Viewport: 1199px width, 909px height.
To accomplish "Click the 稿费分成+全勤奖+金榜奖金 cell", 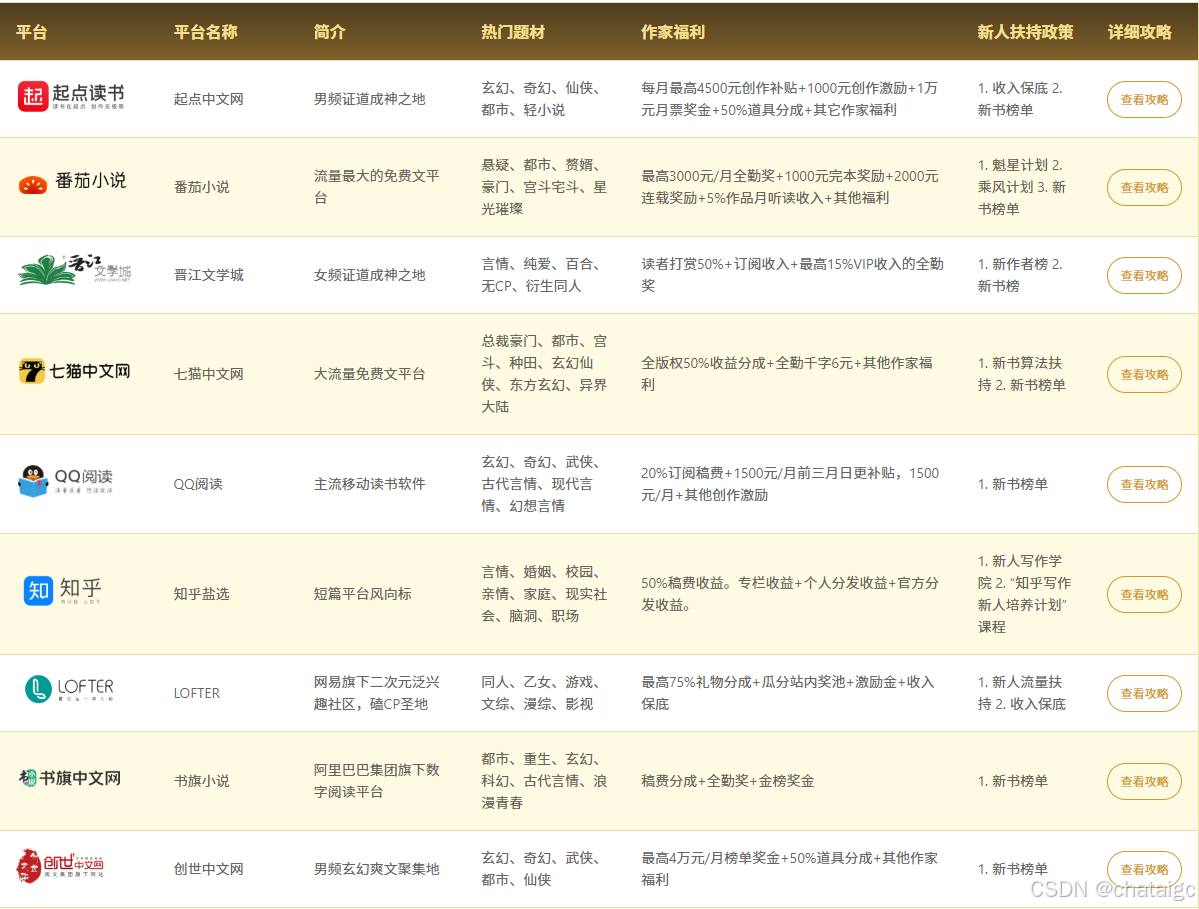I will point(727,781).
